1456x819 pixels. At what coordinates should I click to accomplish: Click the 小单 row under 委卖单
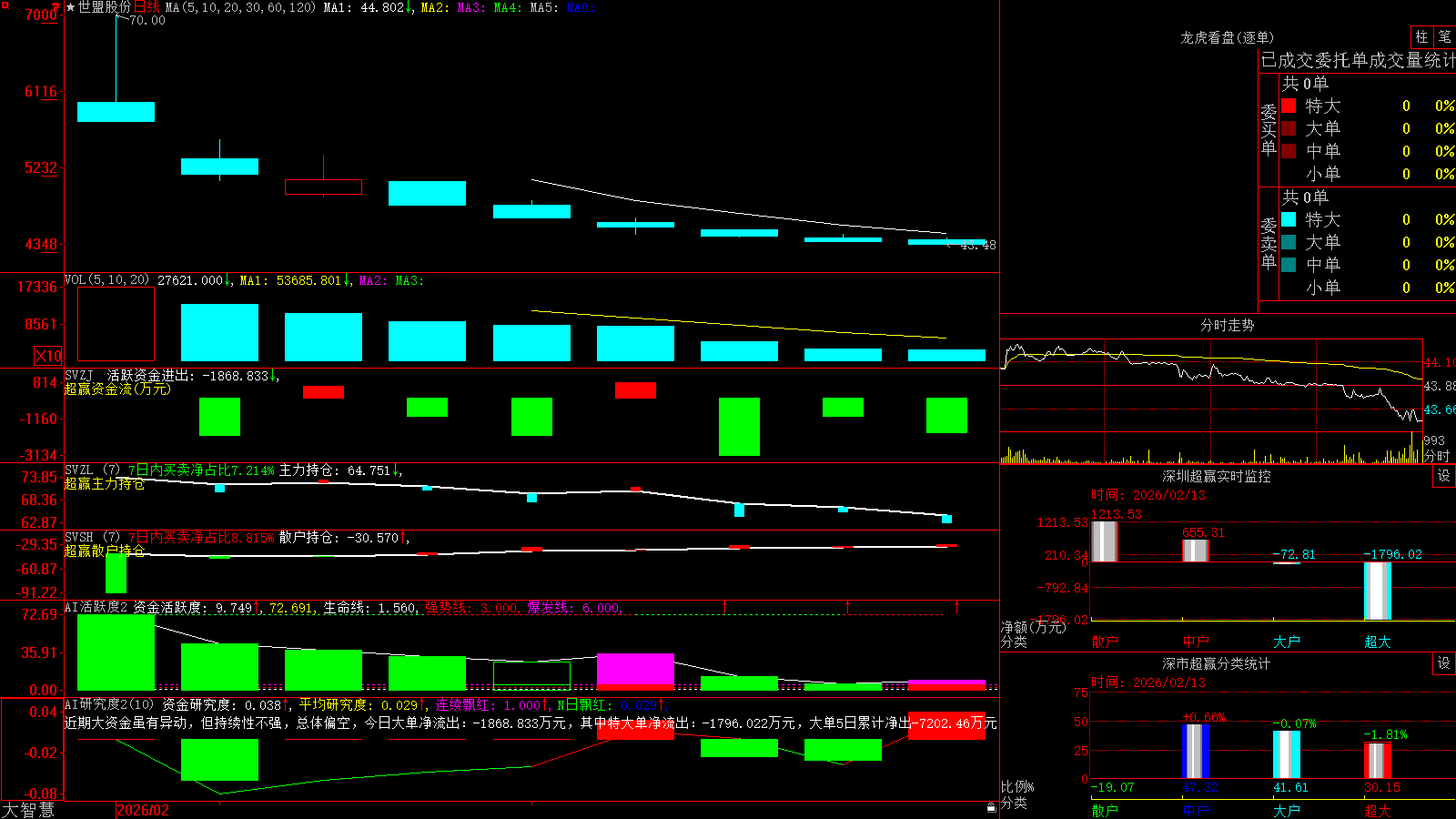click(x=1368, y=288)
